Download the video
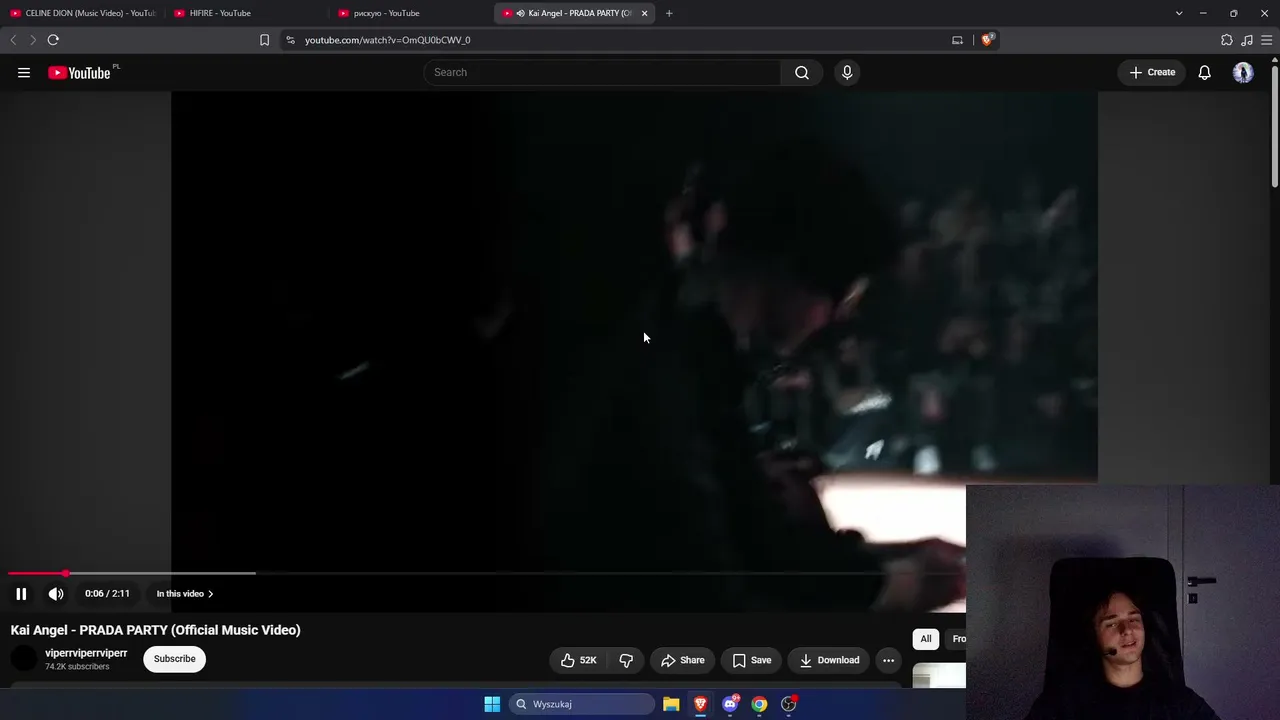Screen dimensions: 1280x720 [x=829, y=660]
